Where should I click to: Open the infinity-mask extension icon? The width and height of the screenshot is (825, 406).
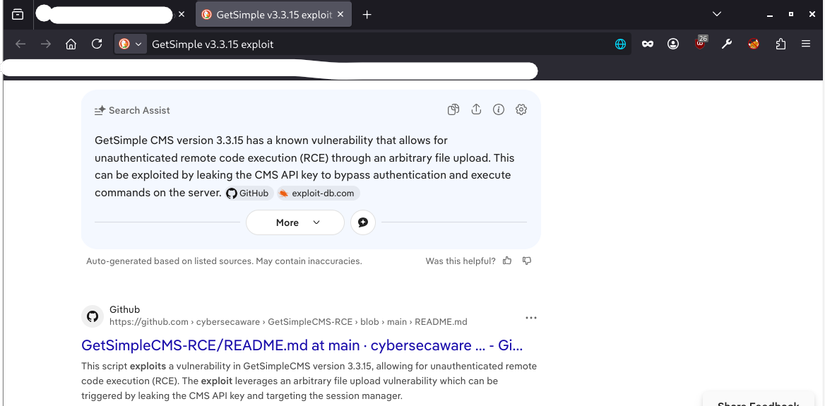[647, 44]
